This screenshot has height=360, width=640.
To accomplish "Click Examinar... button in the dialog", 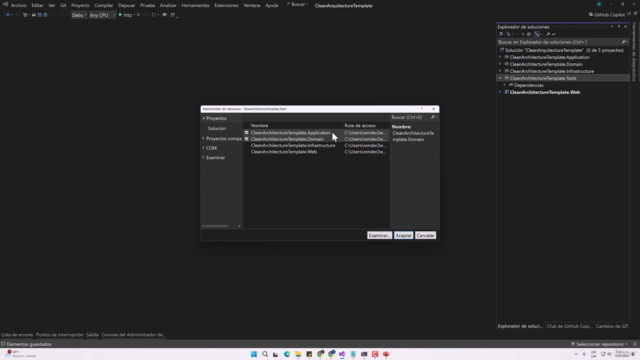I will click(x=379, y=236).
